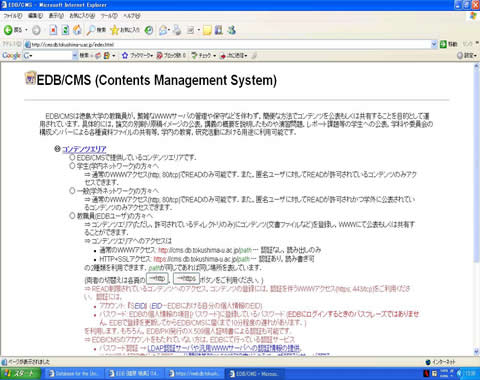Click the インターネット zone status bar entry
480x380 pixels.
coord(441,362)
